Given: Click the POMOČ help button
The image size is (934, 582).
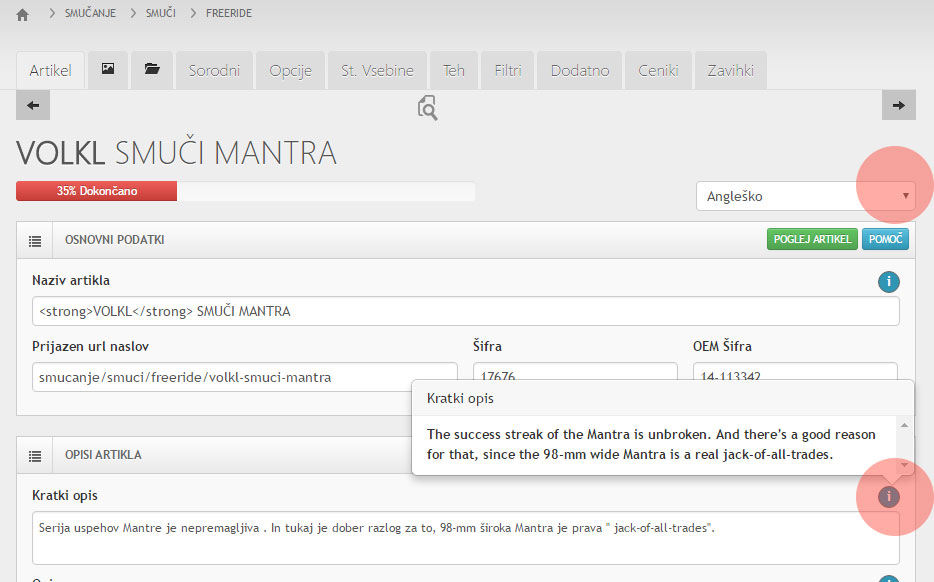Looking at the screenshot, I should 885,239.
